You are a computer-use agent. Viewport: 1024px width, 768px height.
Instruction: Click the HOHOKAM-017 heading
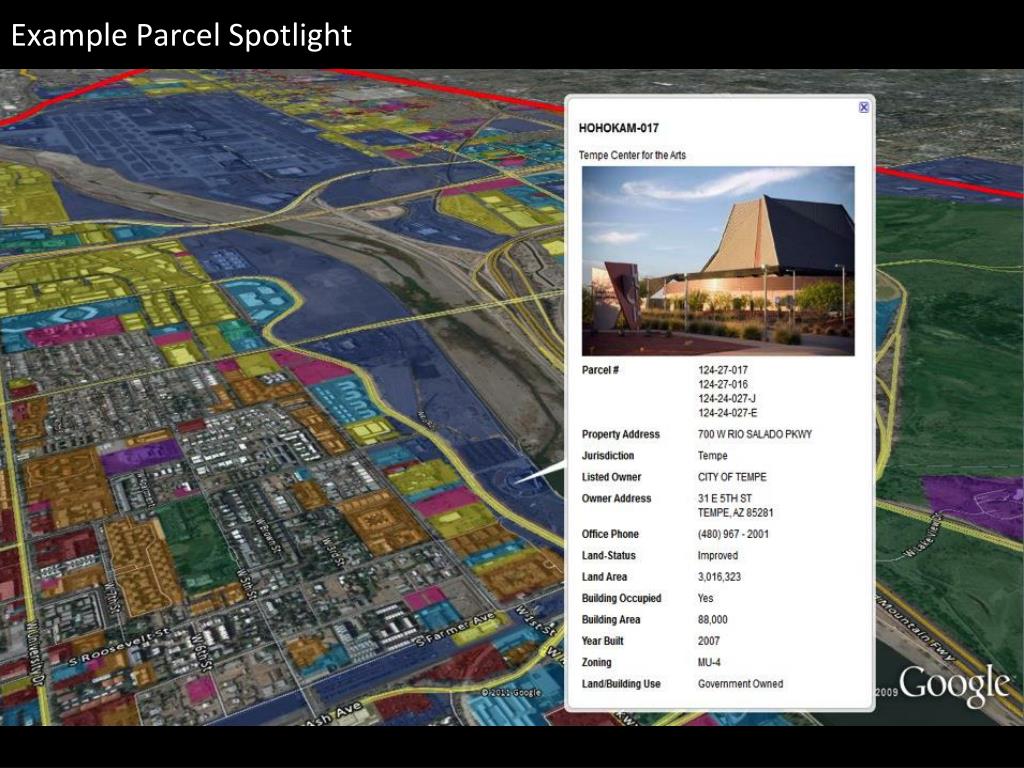(618, 128)
